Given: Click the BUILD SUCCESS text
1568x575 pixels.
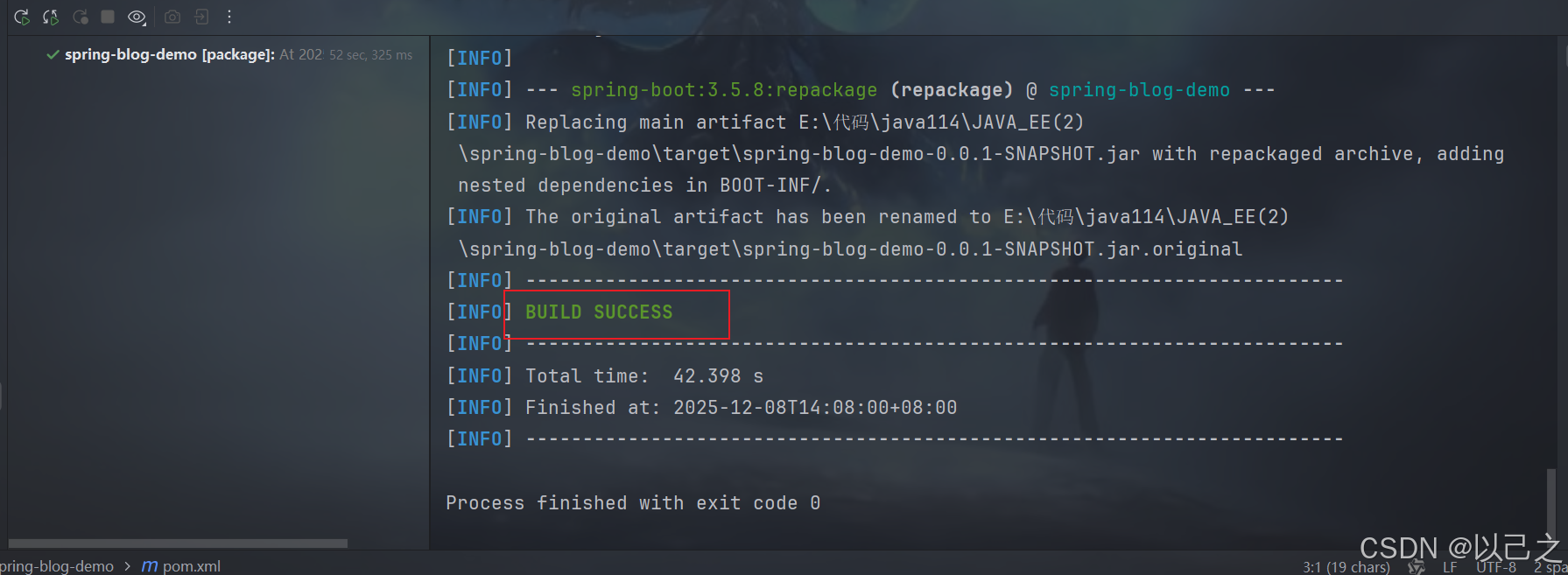Looking at the screenshot, I should pos(599,312).
